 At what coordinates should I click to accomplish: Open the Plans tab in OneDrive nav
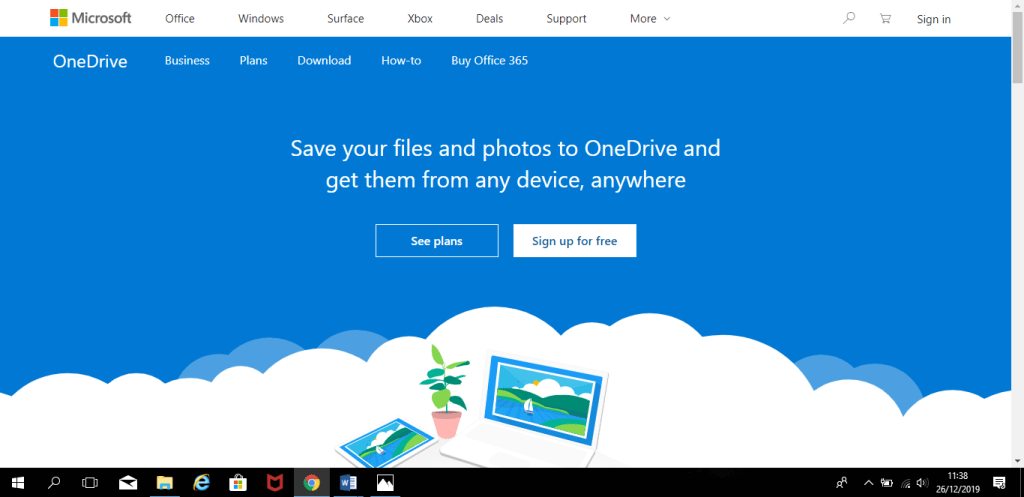click(253, 61)
